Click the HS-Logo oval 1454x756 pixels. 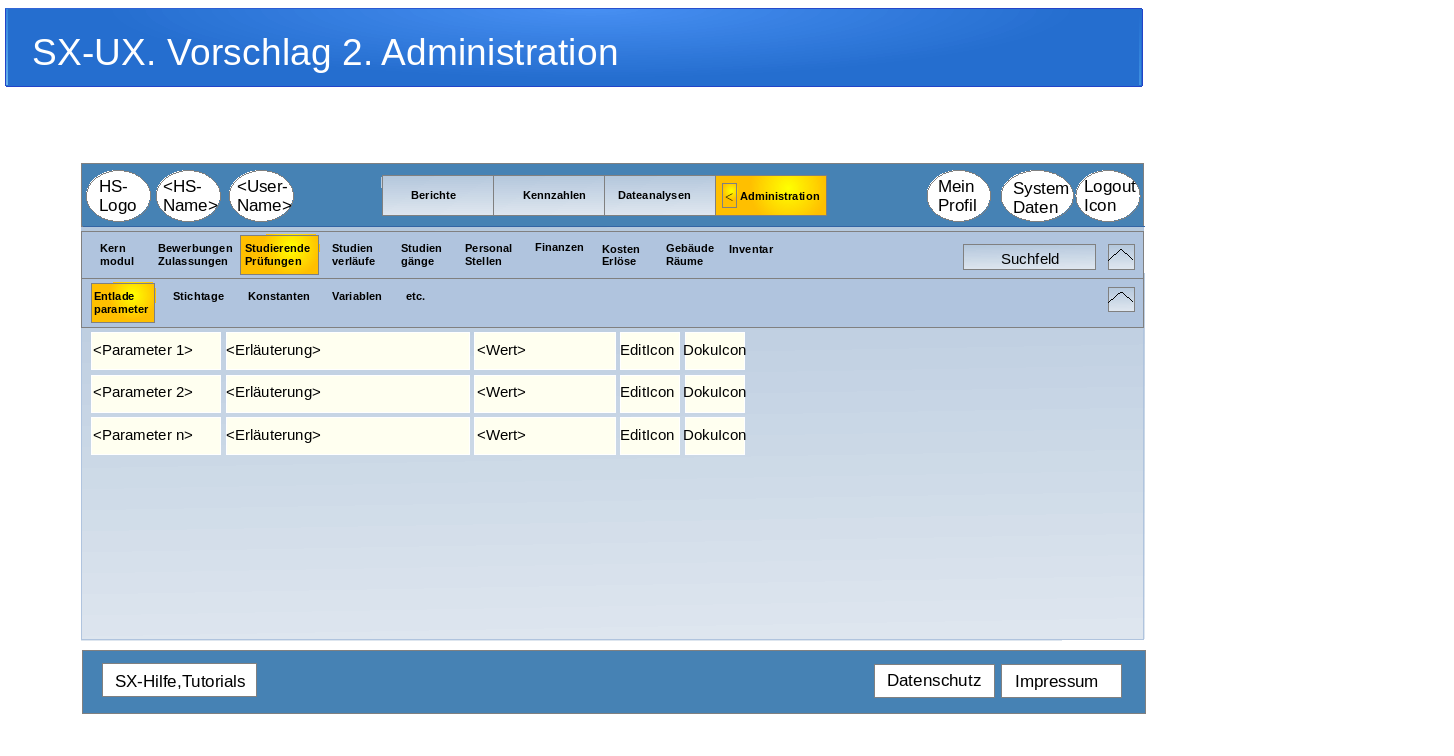(x=118, y=196)
